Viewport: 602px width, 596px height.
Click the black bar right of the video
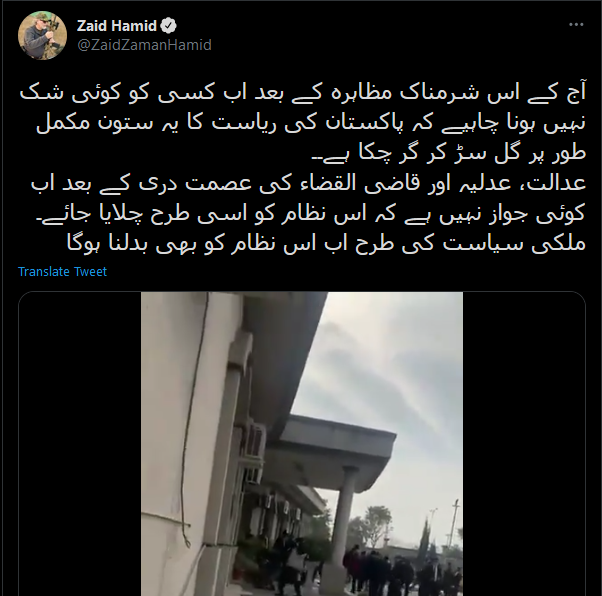[524, 444]
